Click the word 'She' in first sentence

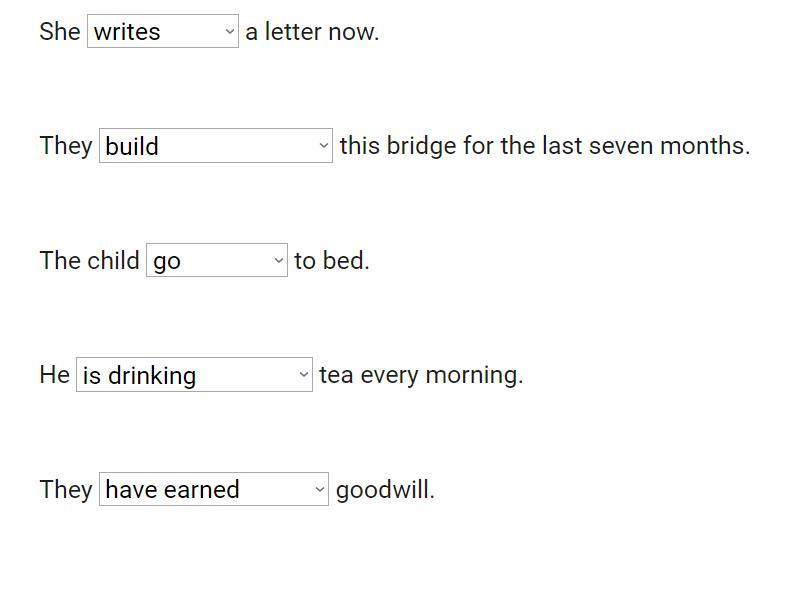pos(60,31)
